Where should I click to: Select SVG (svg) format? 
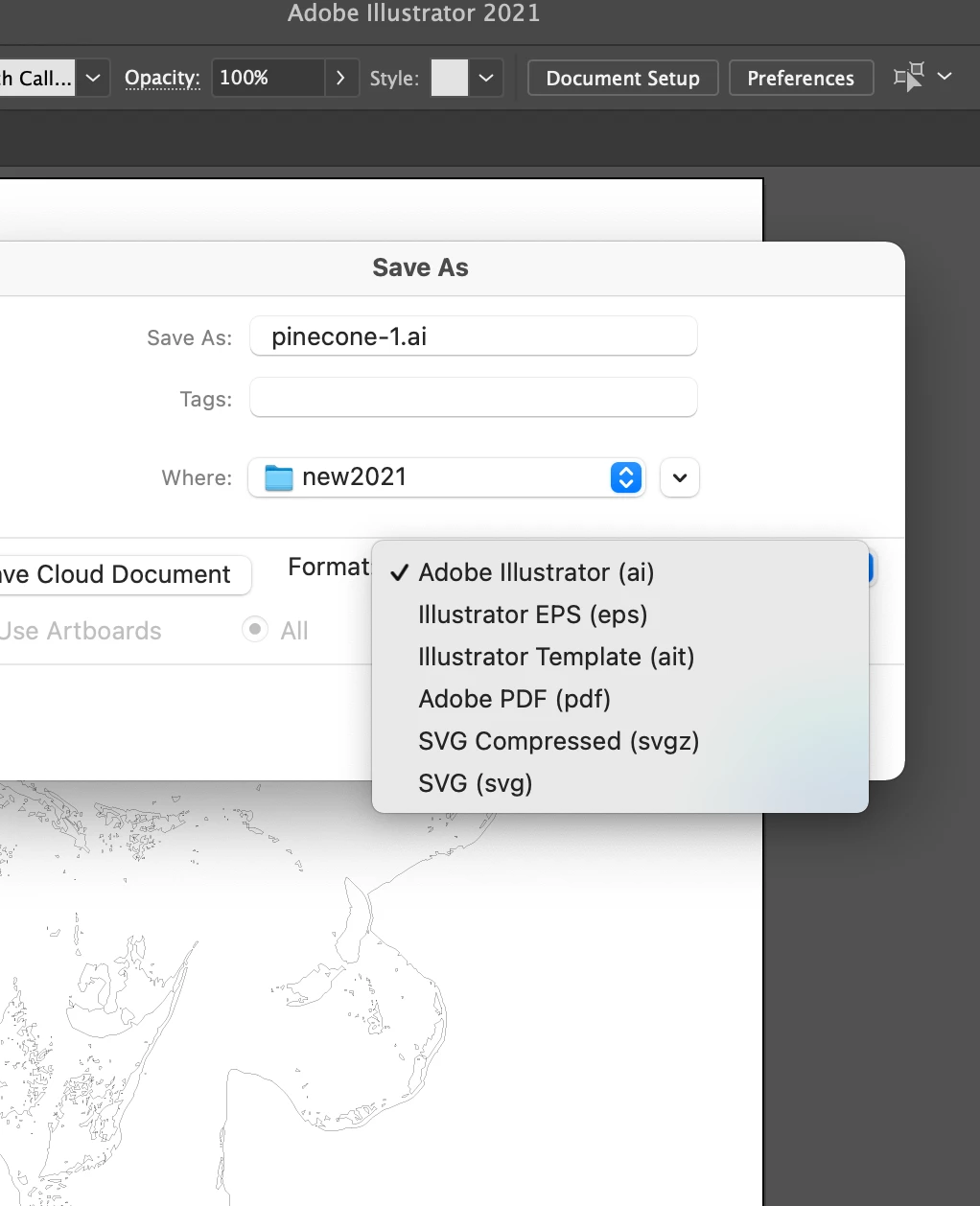619,783
